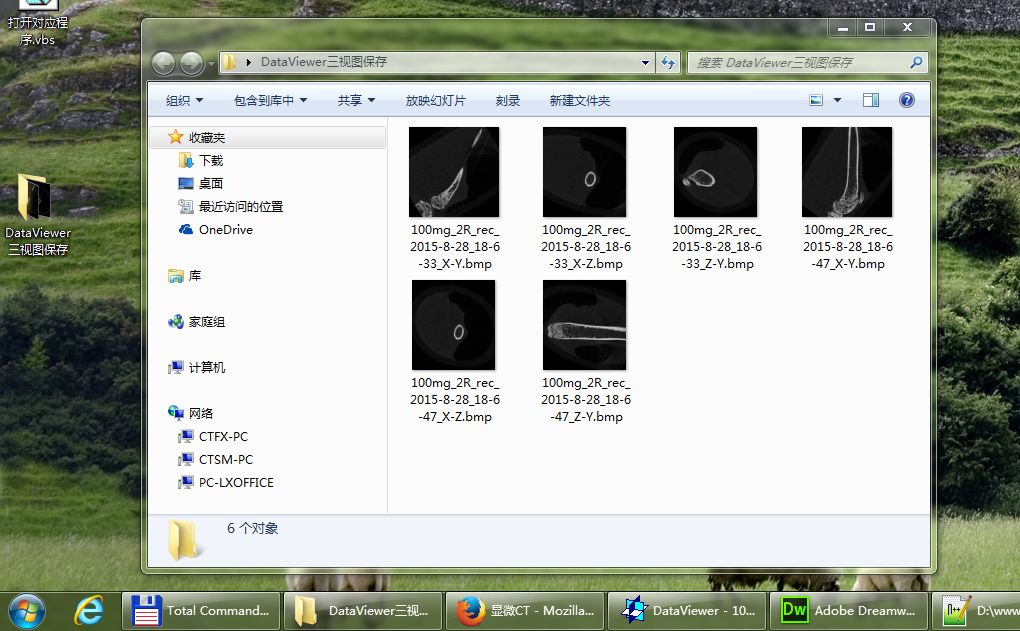Select thumbnail of 18-6-33_Z-Y.bmp
The image size is (1020, 631).
716,172
